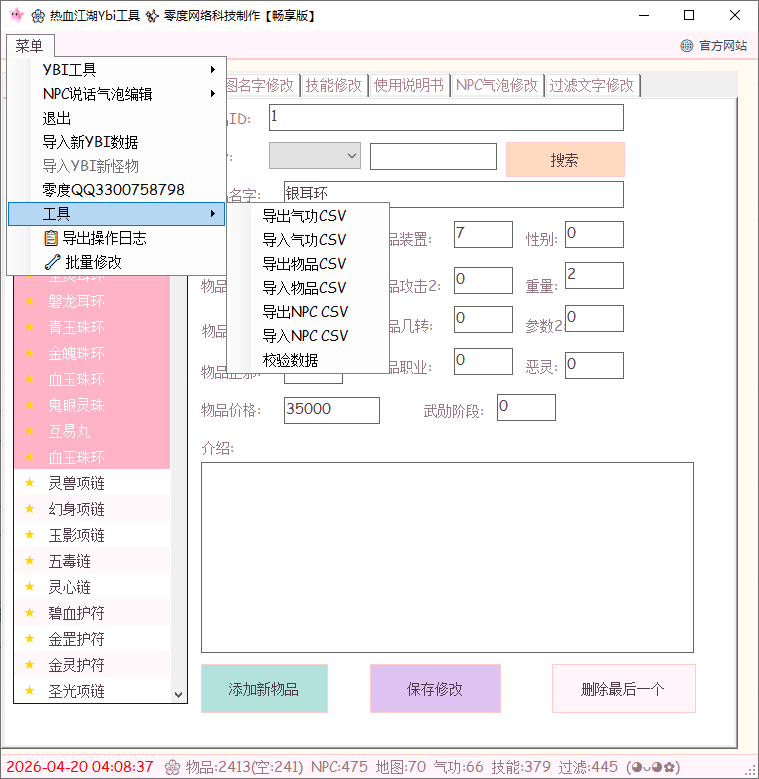The image size is (759, 779).
Task: Choose 导出NPC CSV from the submenu
Action: click(x=308, y=312)
